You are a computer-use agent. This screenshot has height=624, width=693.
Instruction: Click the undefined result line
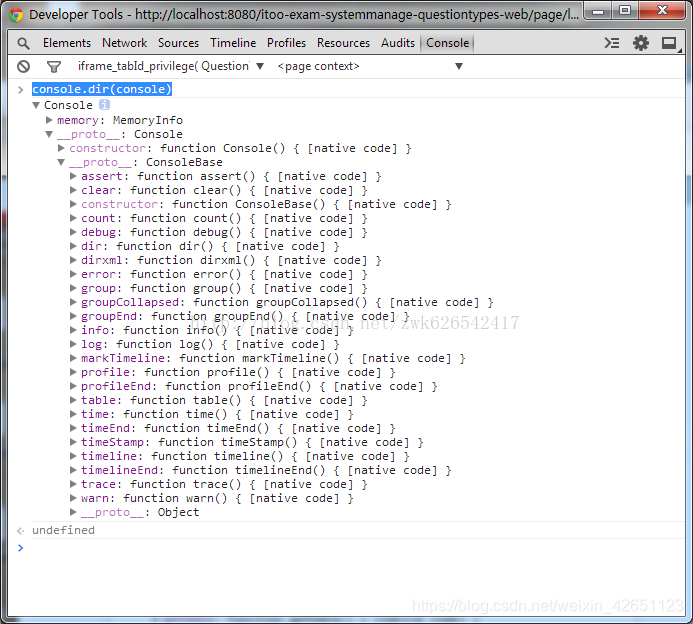click(x=63, y=530)
